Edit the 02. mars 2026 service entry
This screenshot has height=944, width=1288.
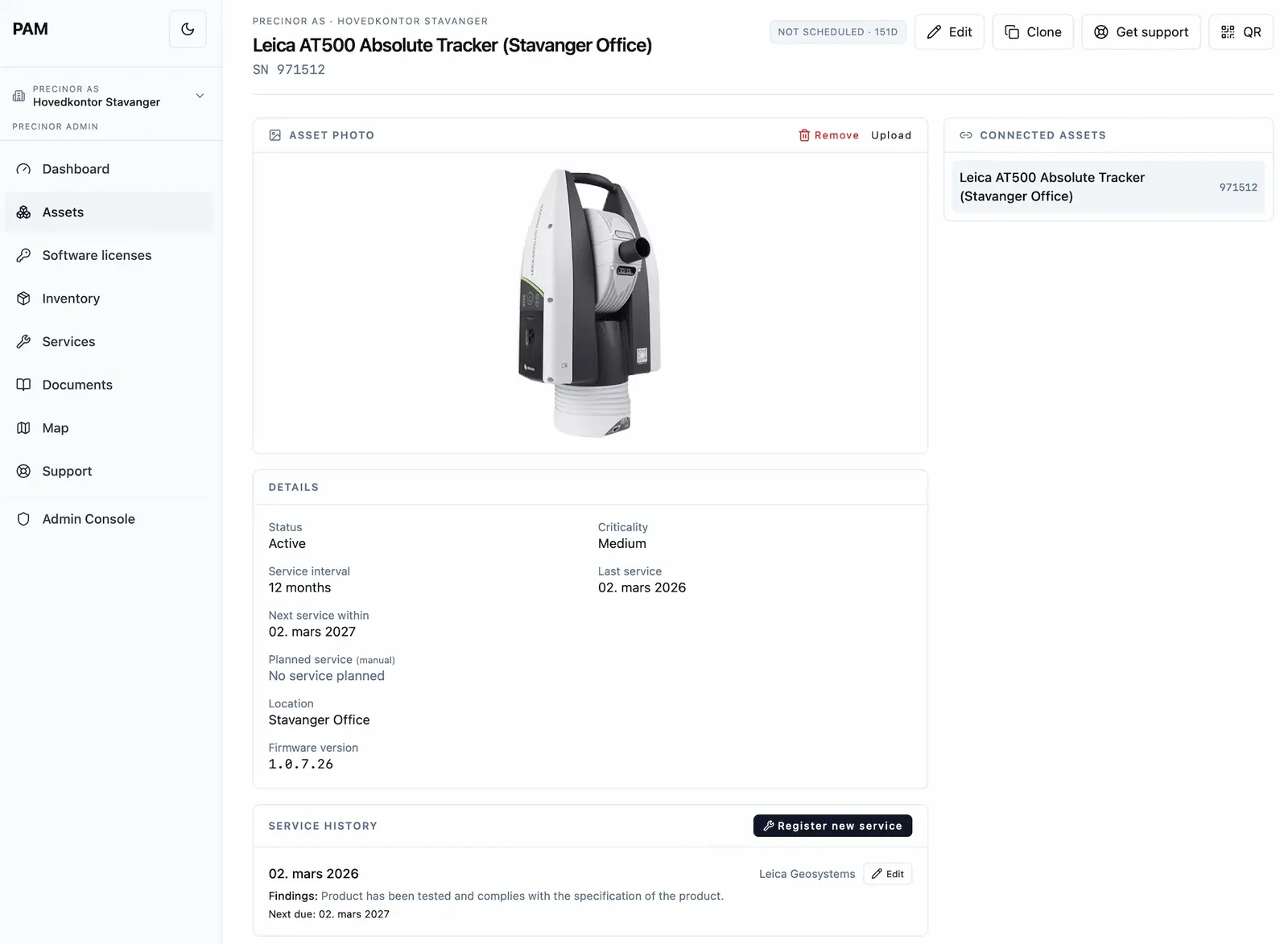[x=887, y=874]
